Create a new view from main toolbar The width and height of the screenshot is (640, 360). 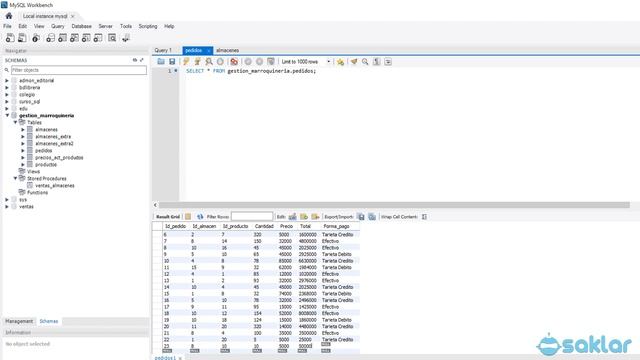[74, 38]
